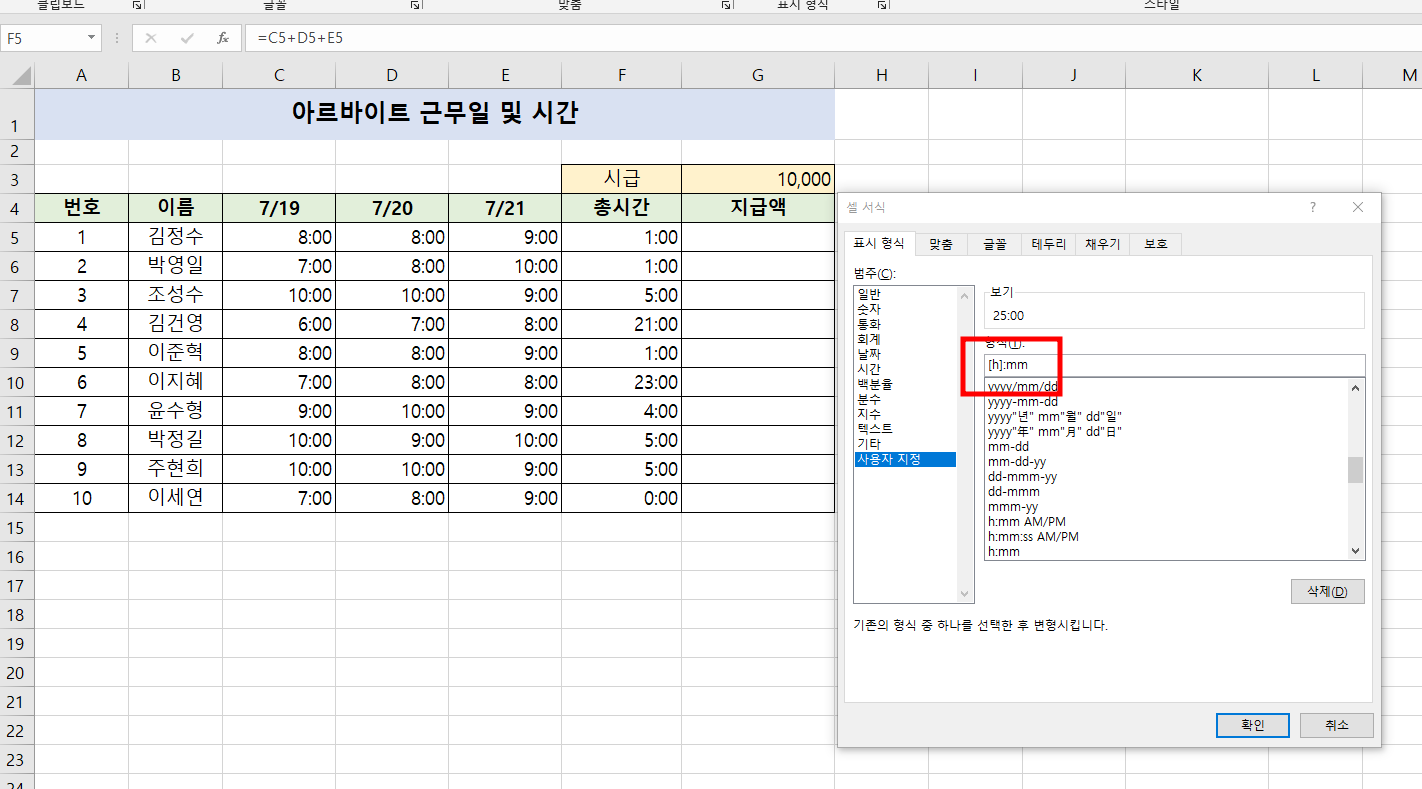Viewport: 1422px width, 789px height.
Task: Switch to the 보호 tab
Action: [x=1156, y=244]
